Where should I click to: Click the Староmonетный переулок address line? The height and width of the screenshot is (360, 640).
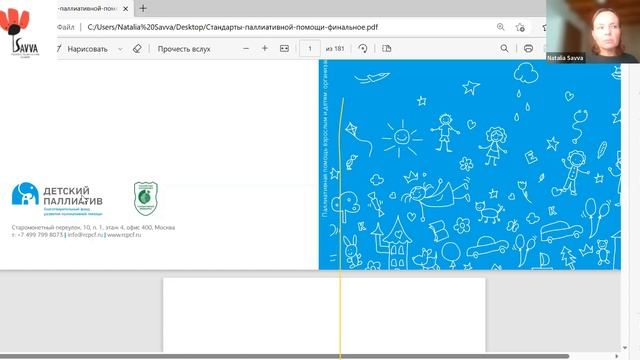pyautogui.click(x=93, y=227)
